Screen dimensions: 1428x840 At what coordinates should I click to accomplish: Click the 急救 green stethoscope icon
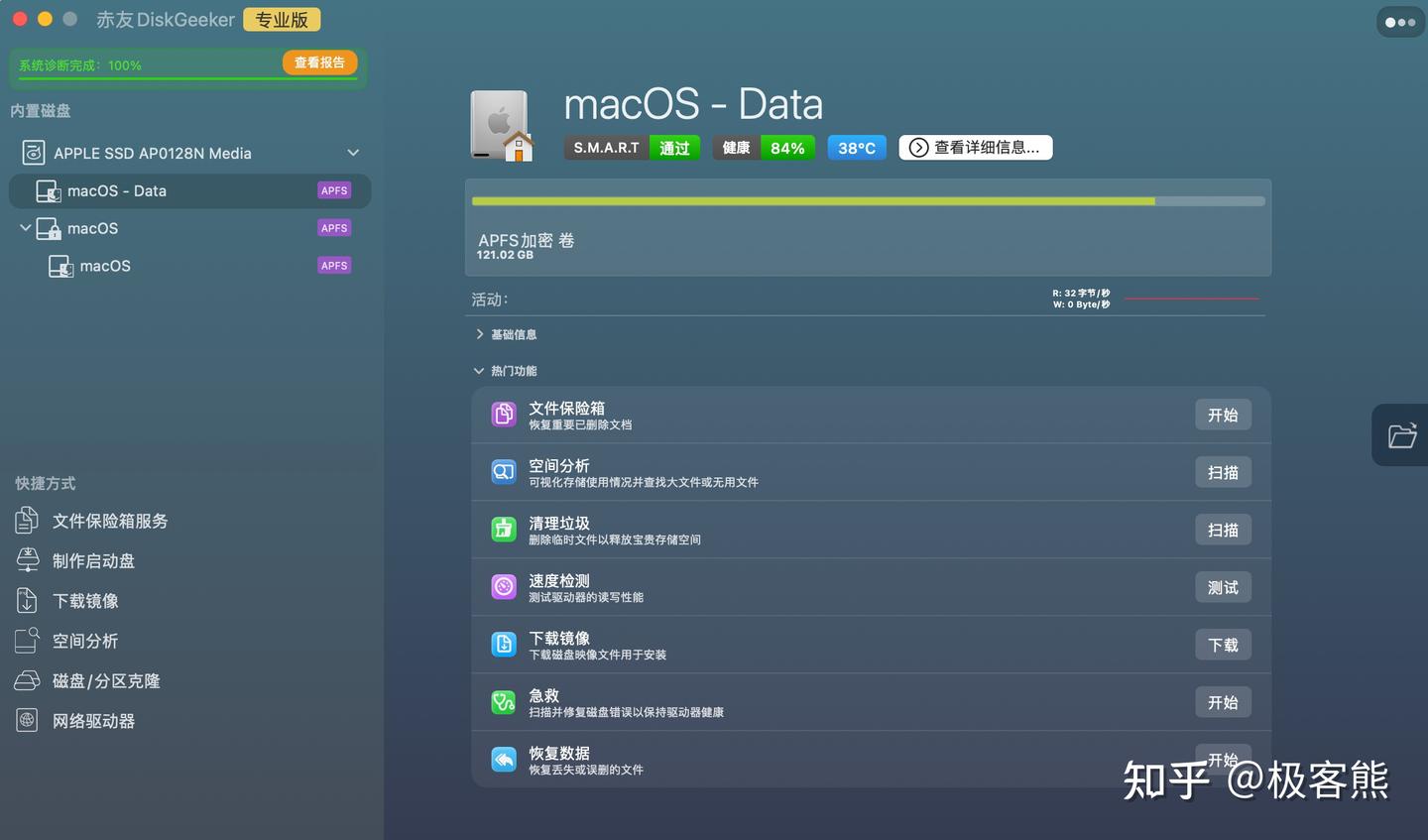pyautogui.click(x=504, y=702)
